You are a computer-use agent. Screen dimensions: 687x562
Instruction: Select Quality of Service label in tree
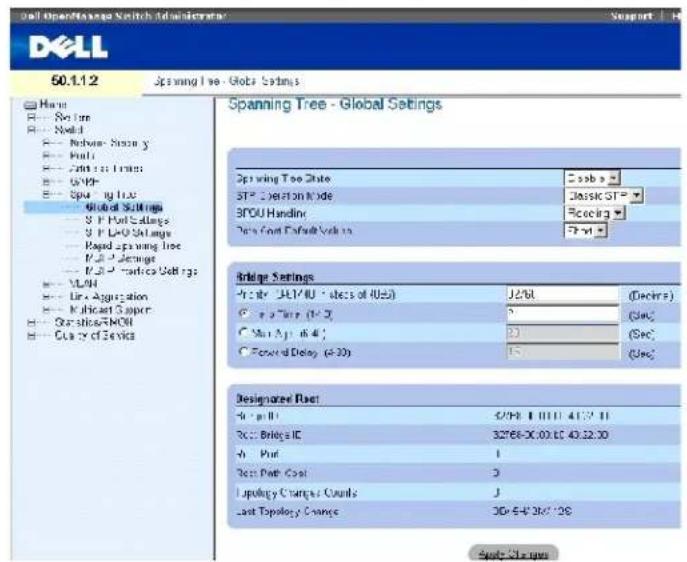click(95, 336)
